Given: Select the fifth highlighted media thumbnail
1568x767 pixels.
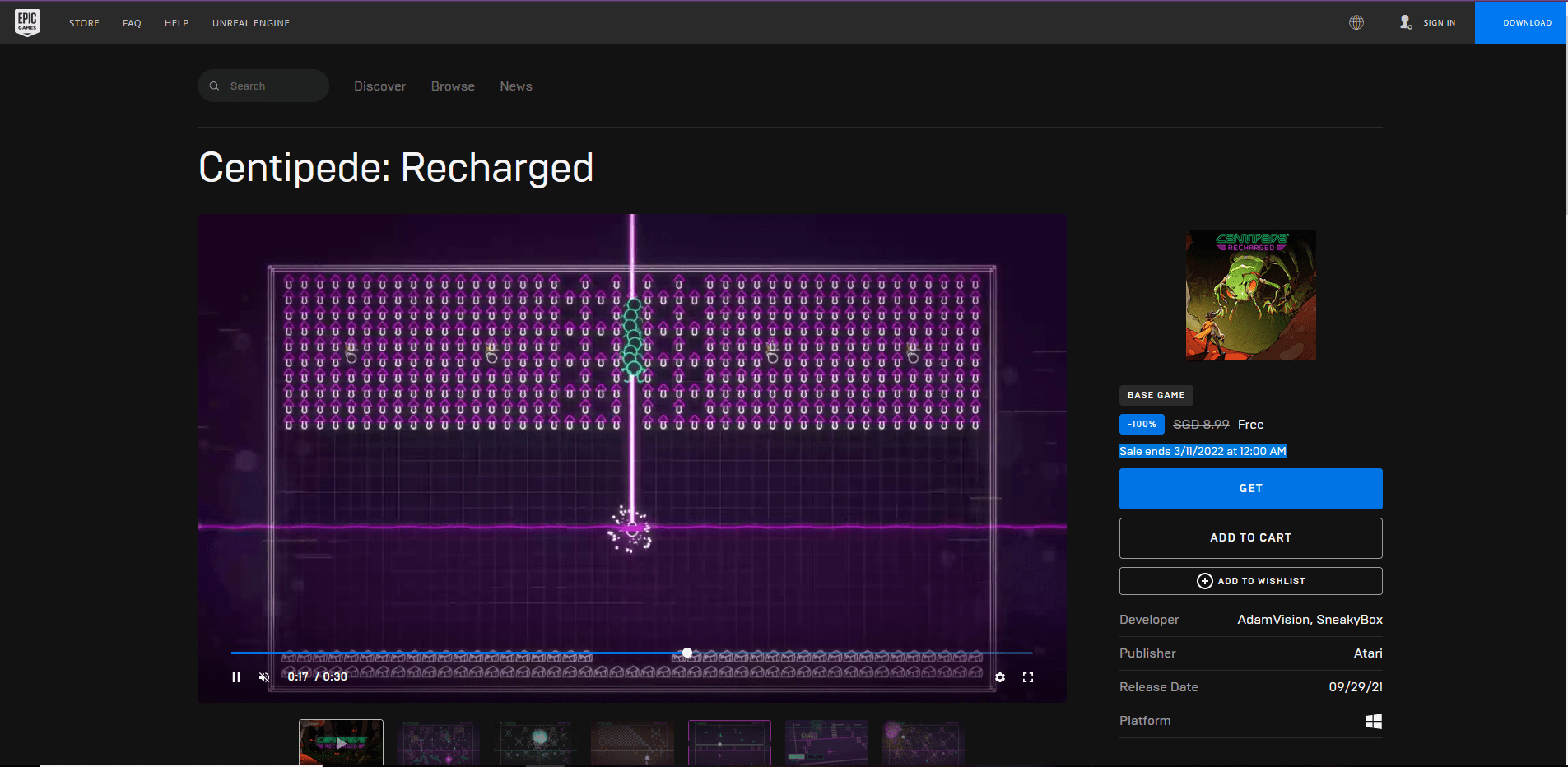Looking at the screenshot, I should [729, 742].
